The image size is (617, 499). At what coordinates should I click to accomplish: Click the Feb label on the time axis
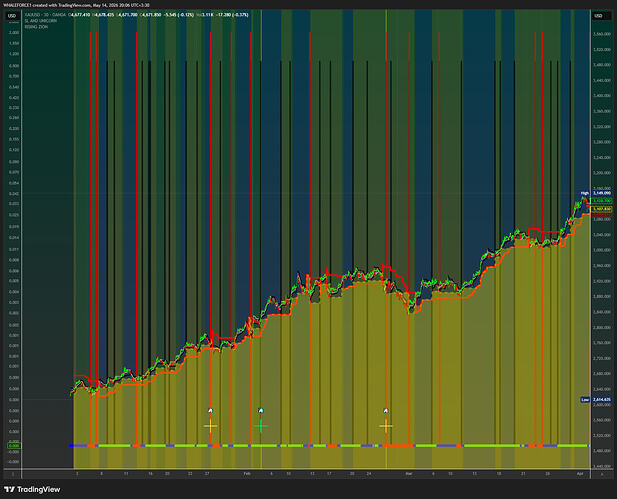(x=247, y=474)
